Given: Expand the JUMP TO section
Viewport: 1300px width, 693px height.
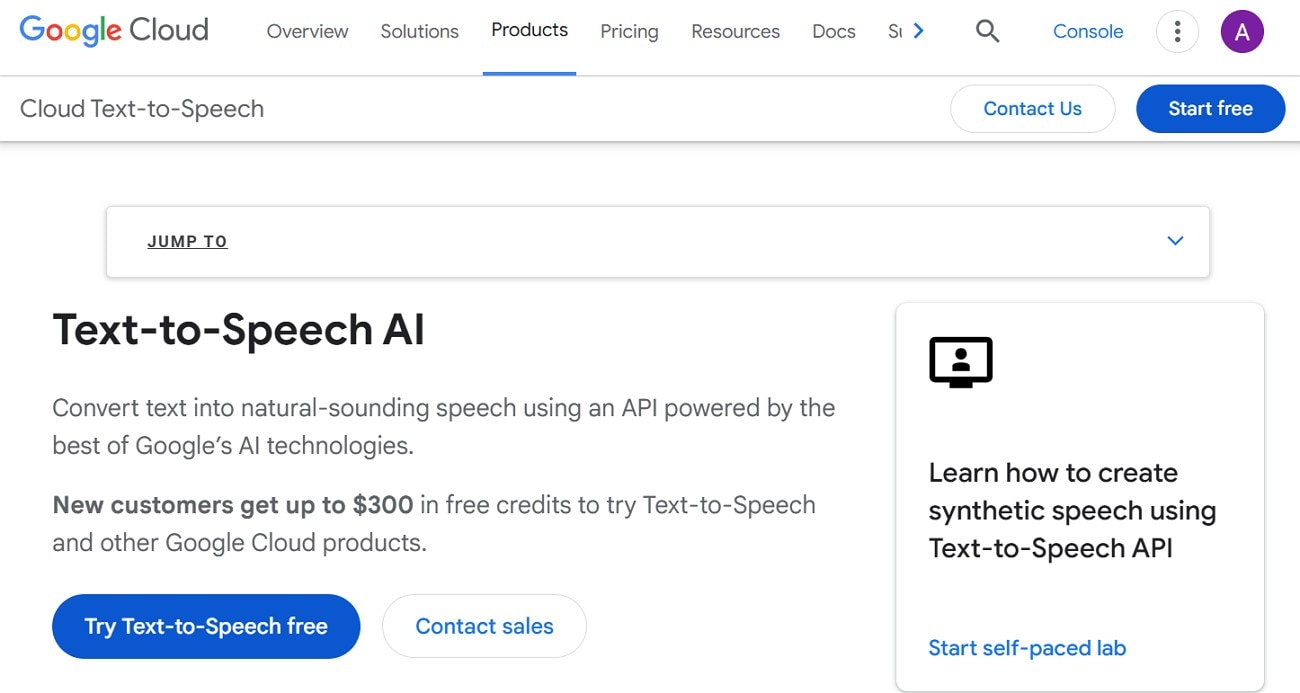Looking at the screenshot, I should [187, 241].
